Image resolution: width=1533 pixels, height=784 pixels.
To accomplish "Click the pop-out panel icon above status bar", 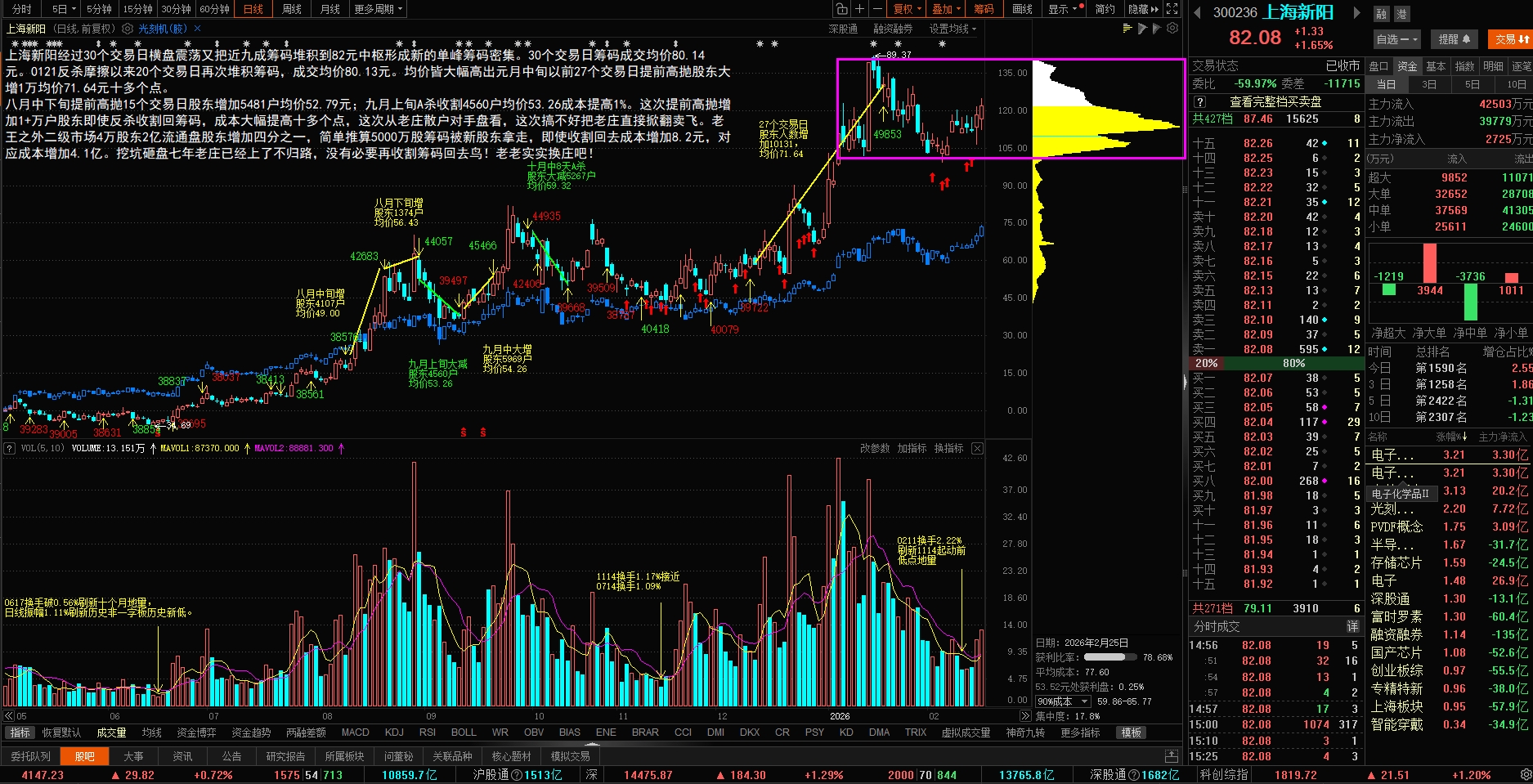I will [x=1172, y=756].
